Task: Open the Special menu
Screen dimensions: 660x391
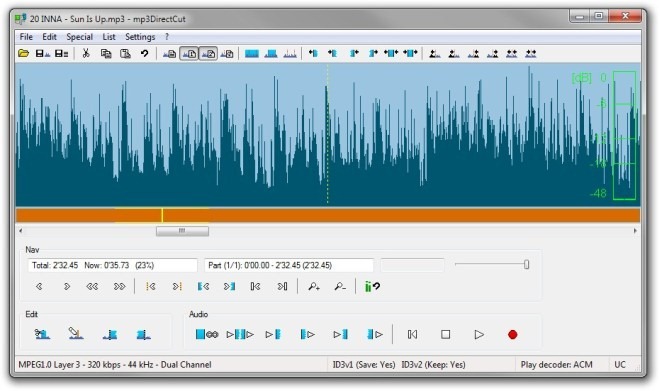Action: pos(80,37)
